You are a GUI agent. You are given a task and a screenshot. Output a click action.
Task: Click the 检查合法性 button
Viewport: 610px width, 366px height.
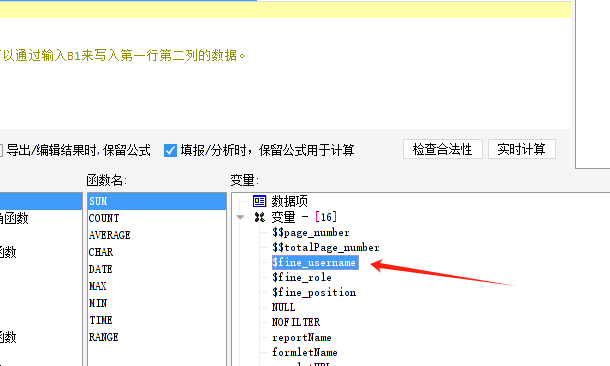click(443, 149)
